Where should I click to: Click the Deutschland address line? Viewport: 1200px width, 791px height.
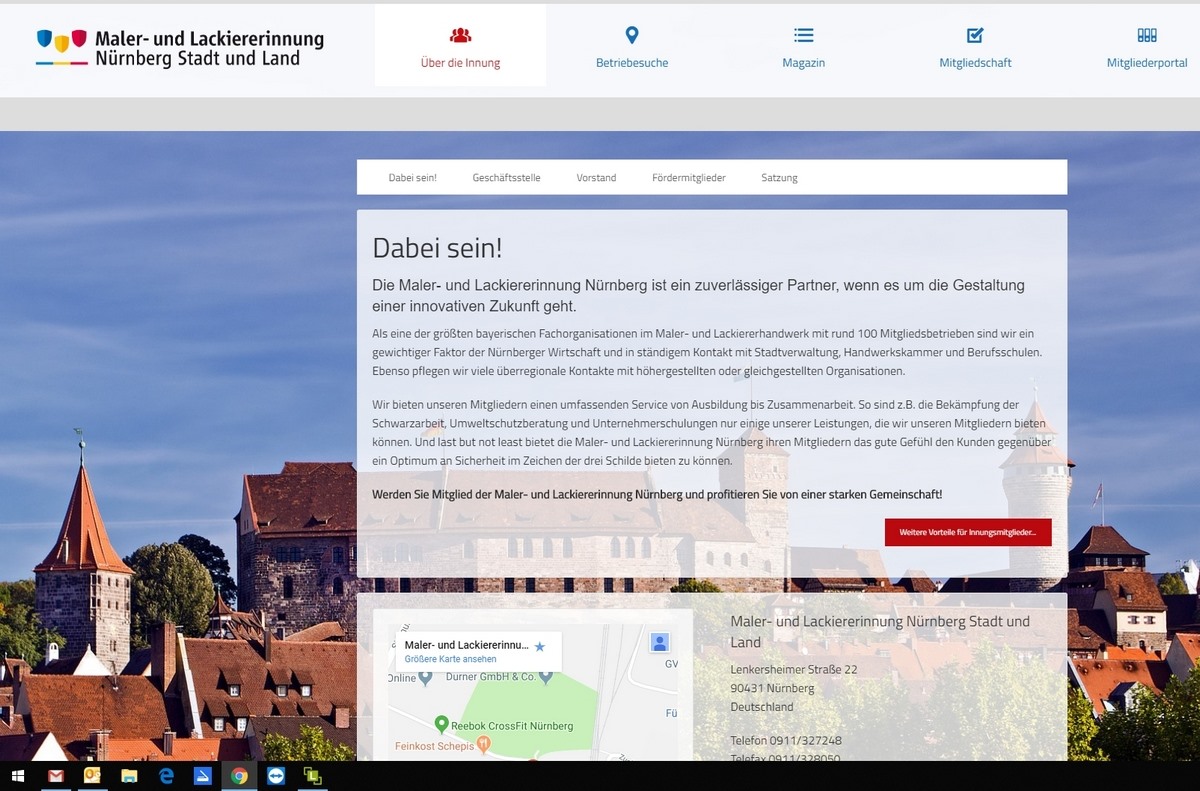762,707
